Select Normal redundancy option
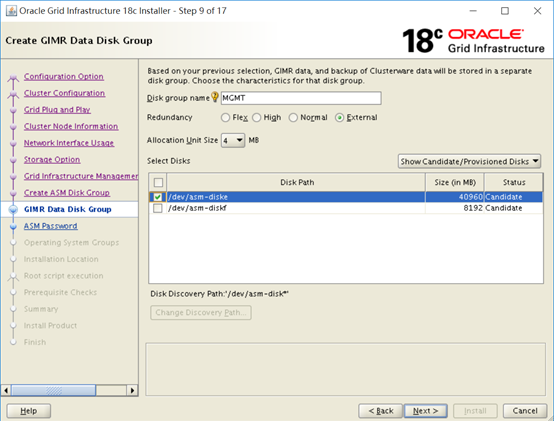 click(293, 118)
